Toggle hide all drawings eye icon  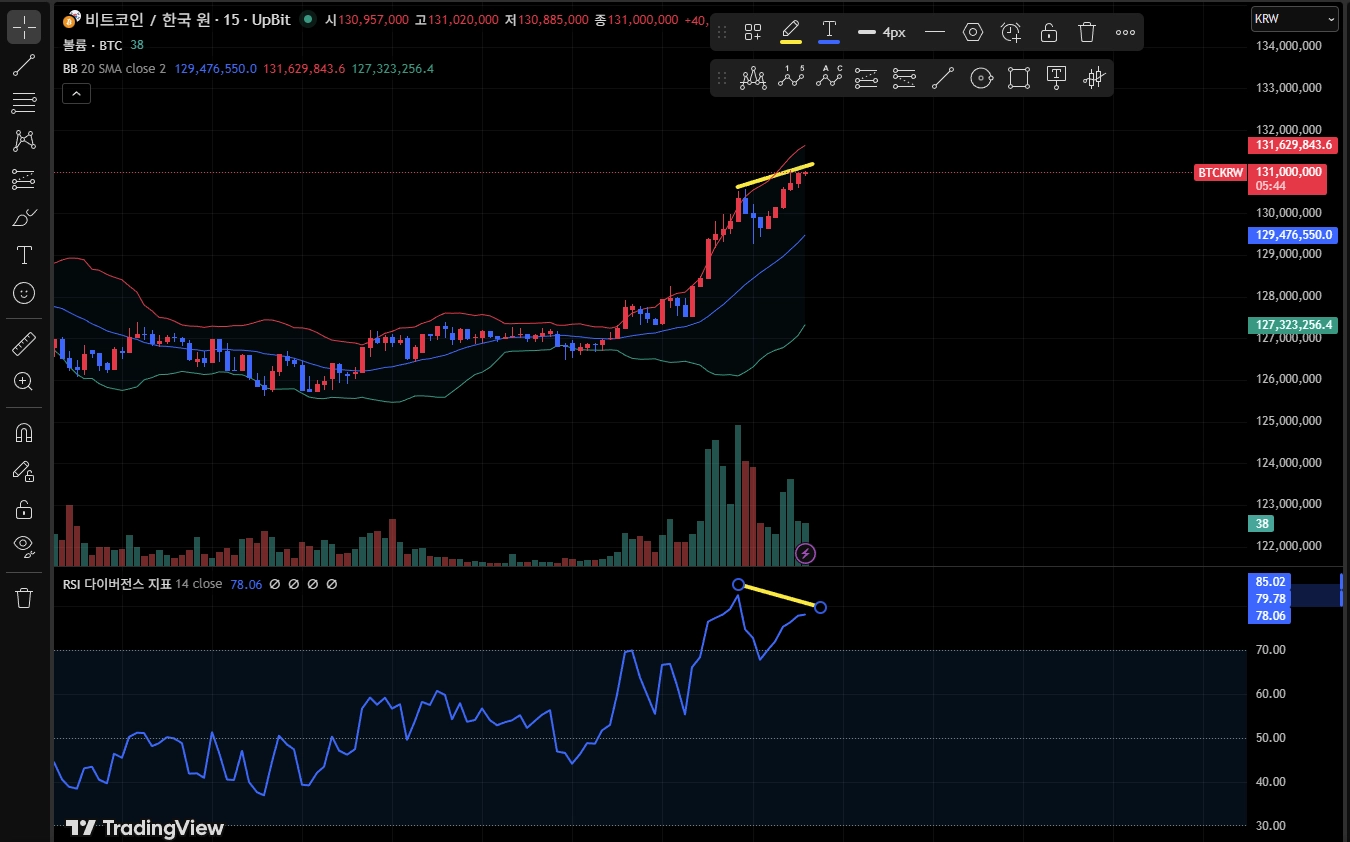pos(24,546)
